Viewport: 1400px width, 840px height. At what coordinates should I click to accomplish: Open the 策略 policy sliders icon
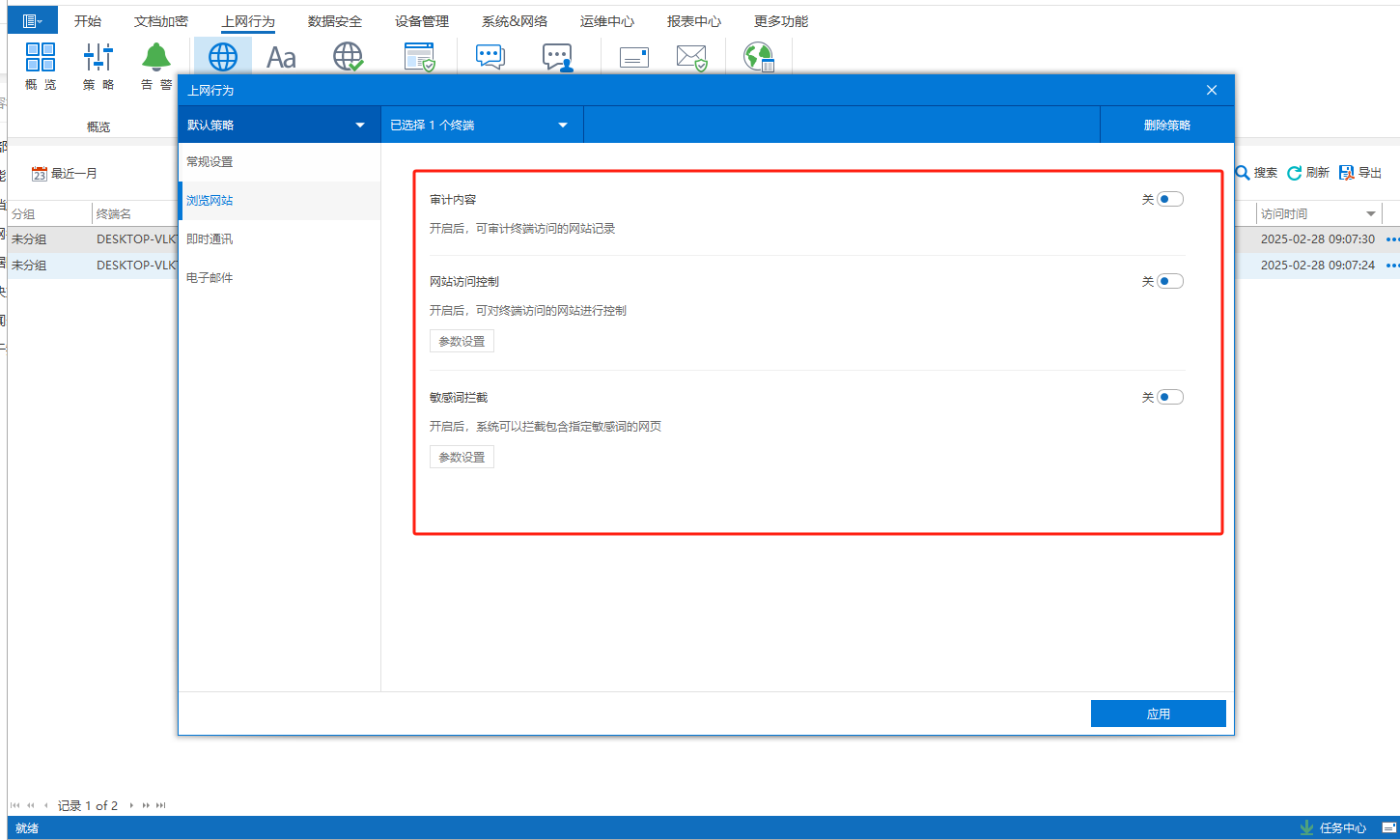coord(98,58)
